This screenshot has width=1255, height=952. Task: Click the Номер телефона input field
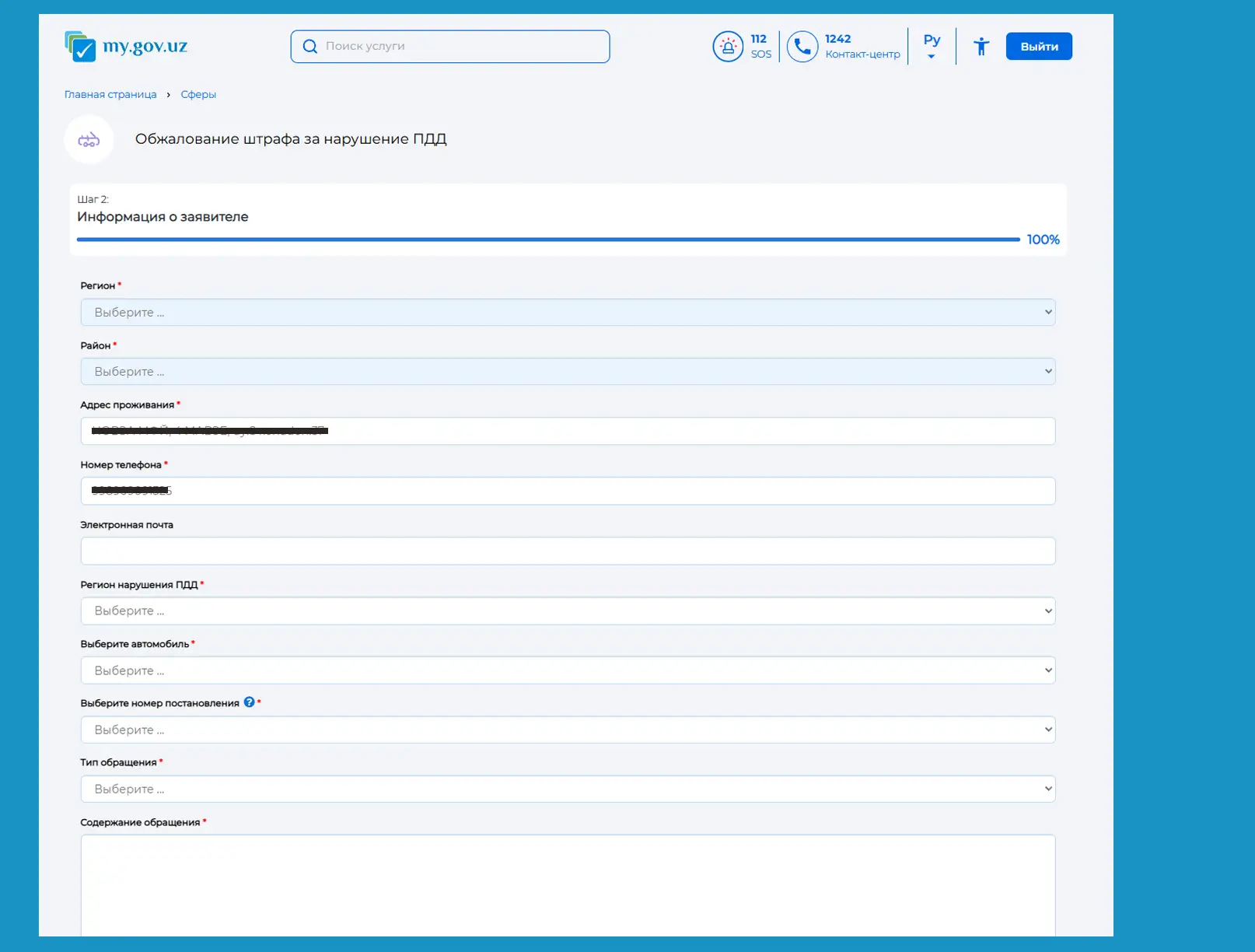(568, 491)
